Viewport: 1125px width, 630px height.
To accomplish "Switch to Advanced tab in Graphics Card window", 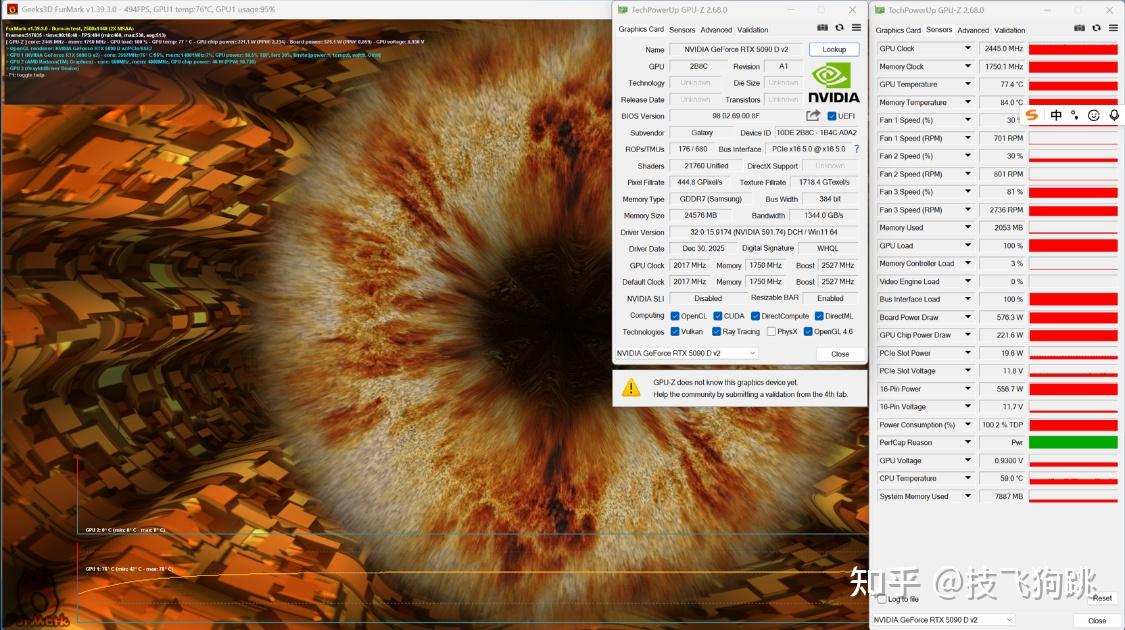I will [x=716, y=30].
